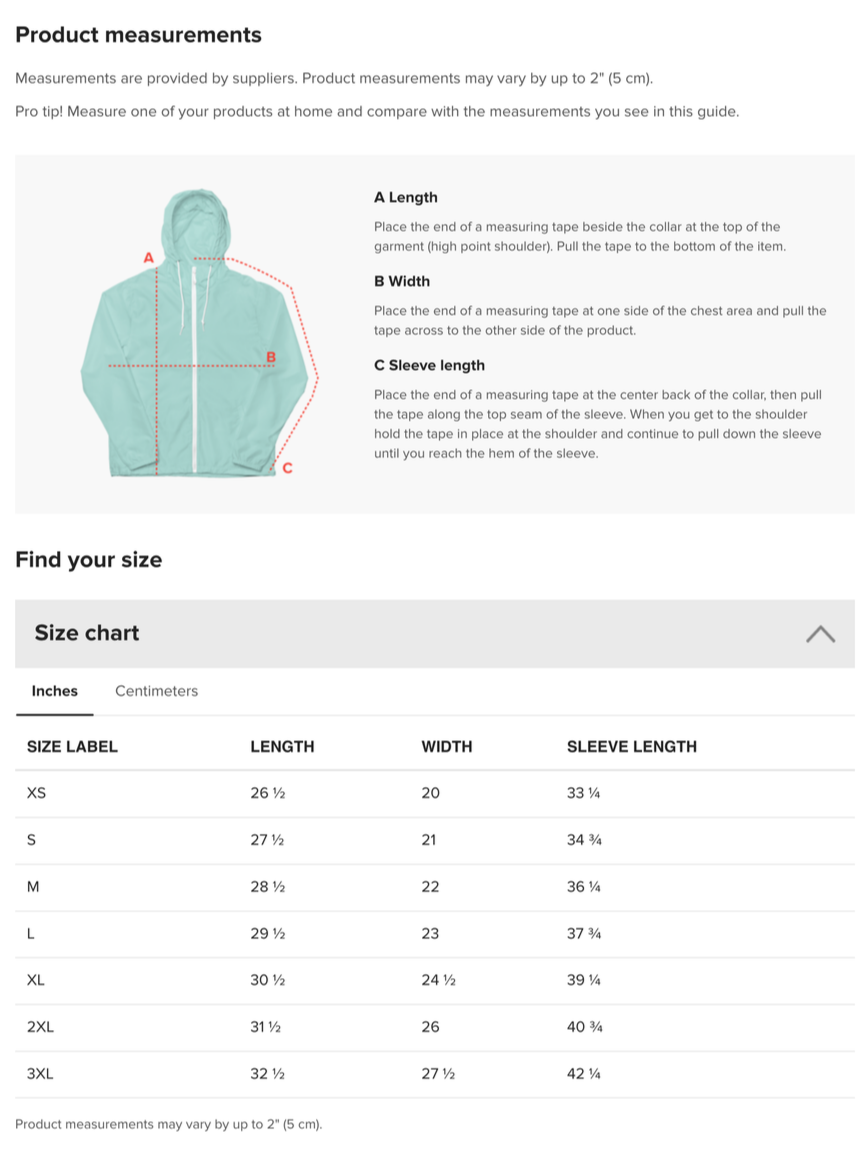Click the red B width marker
Viewport: 868px width, 1157px height.
coord(271,357)
